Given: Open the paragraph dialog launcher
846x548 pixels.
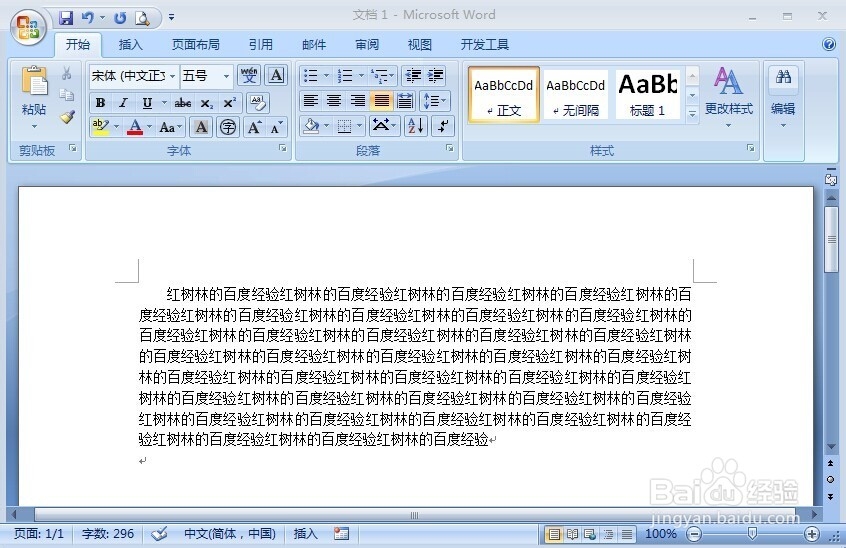Looking at the screenshot, I should tap(450, 148).
